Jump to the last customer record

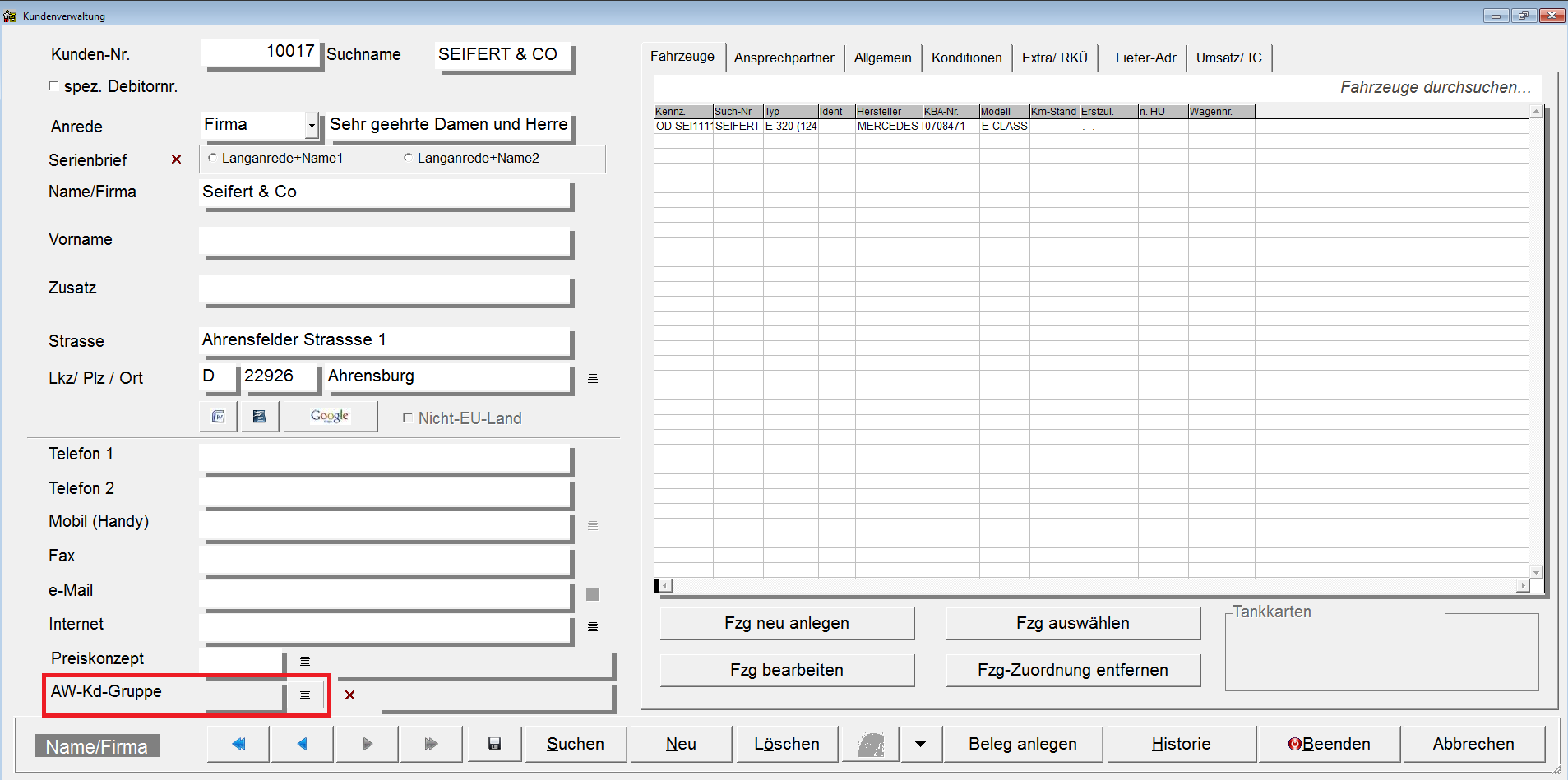pos(431,744)
